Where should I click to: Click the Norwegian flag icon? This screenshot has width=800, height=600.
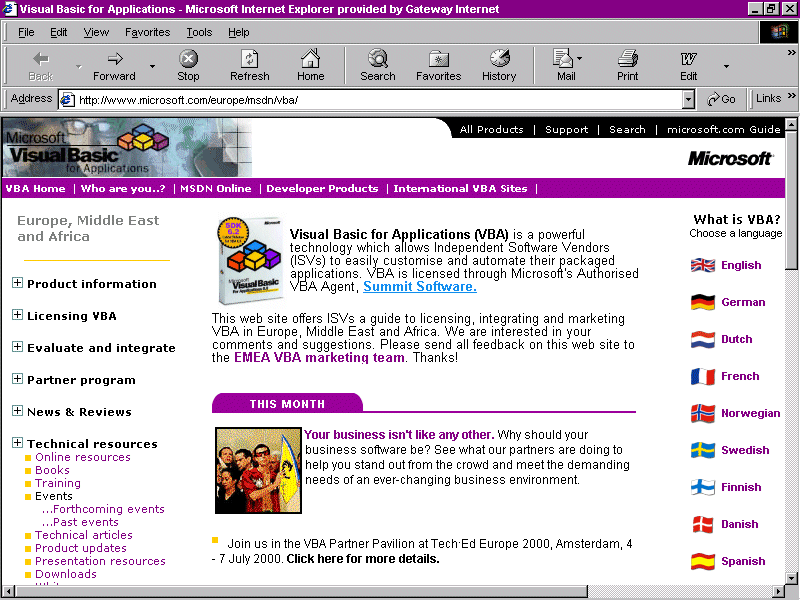703,413
